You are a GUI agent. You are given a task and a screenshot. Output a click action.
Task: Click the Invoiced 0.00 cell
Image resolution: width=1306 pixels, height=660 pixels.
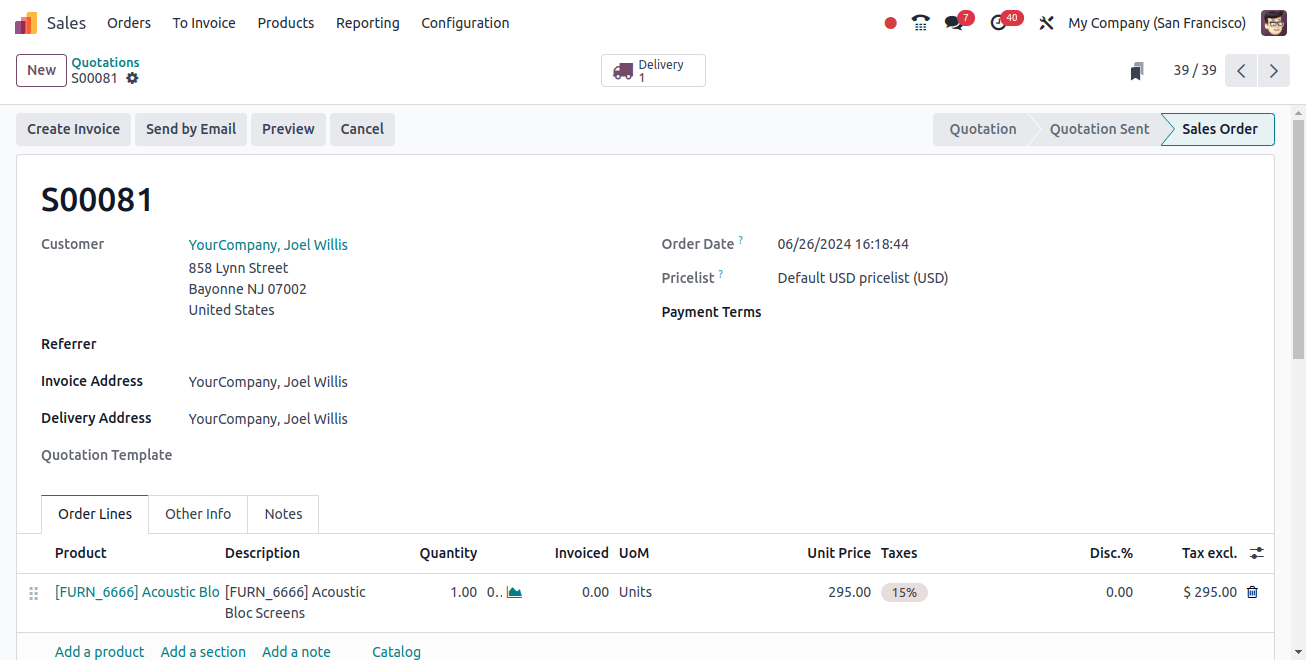point(595,592)
